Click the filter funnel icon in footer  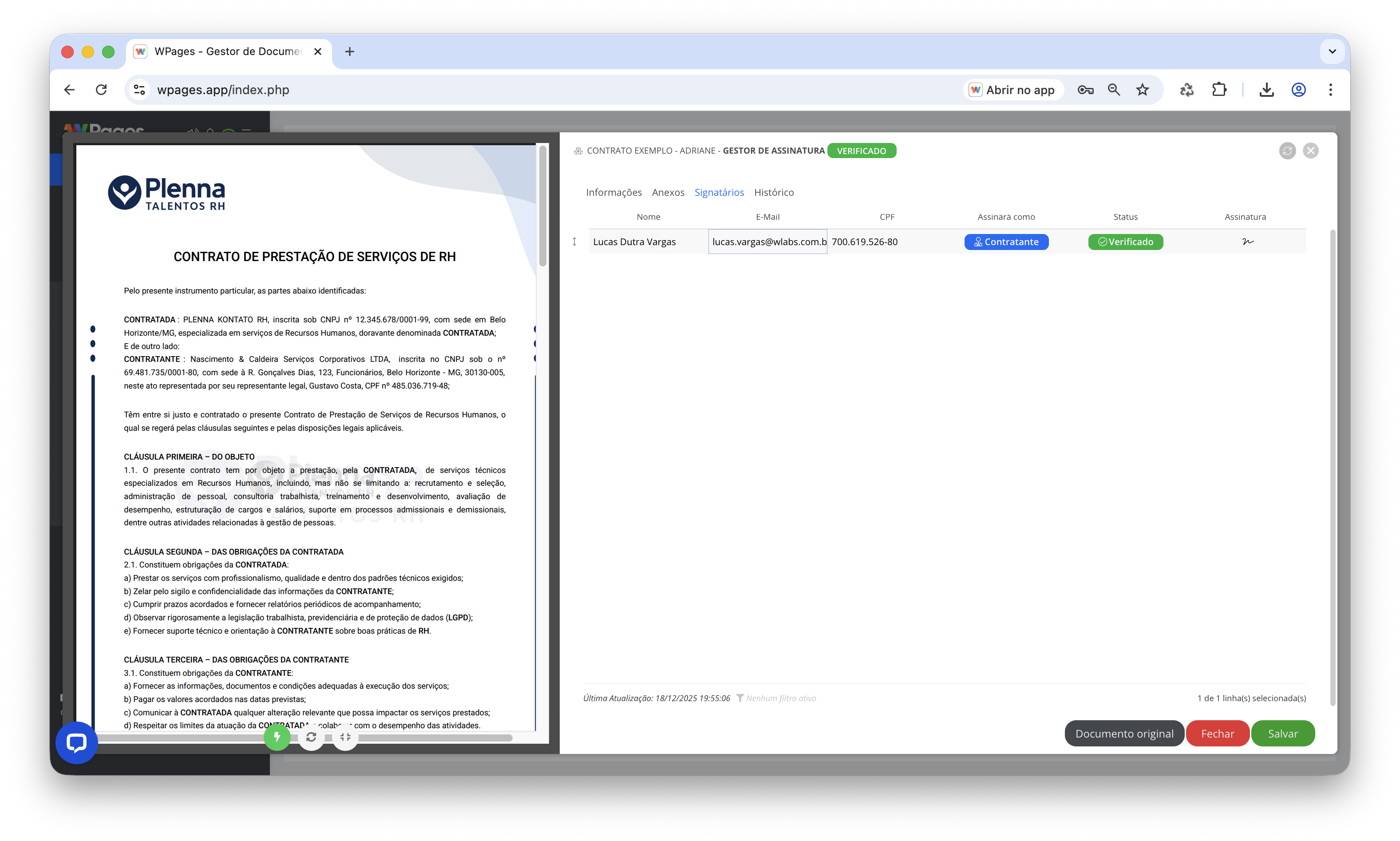coord(740,698)
